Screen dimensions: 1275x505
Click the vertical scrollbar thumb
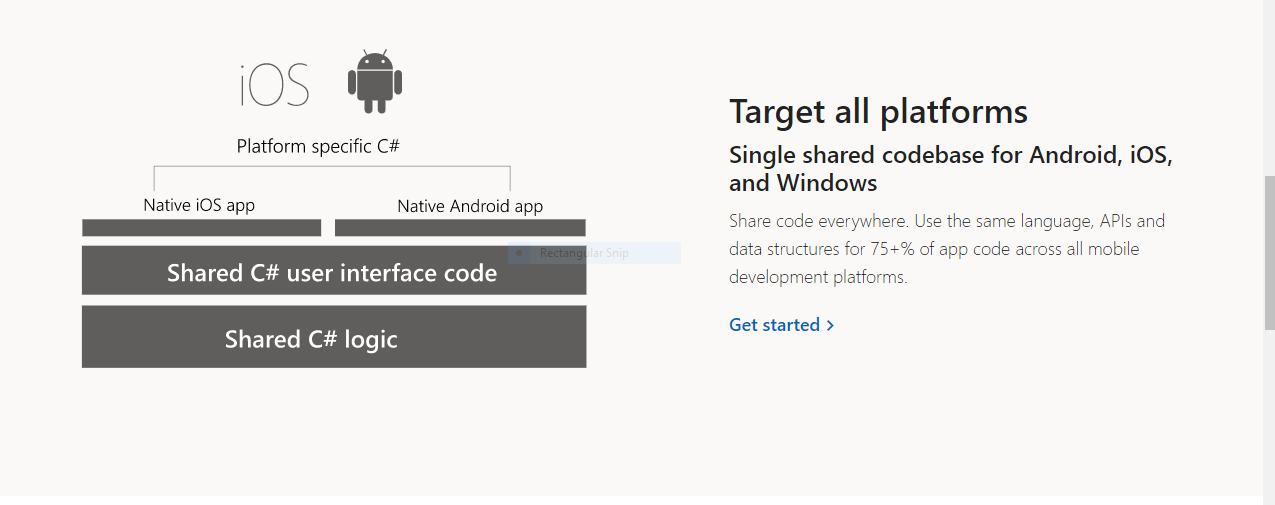[1269, 253]
